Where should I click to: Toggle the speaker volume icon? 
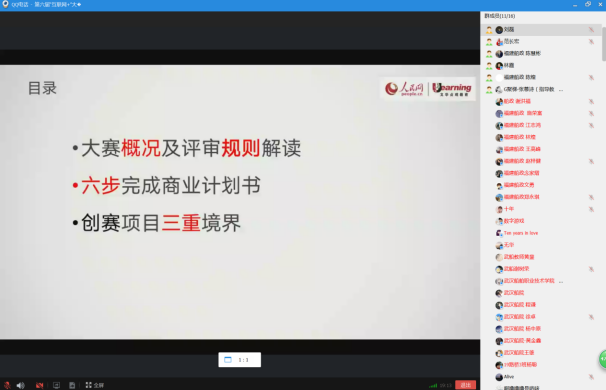tap(21, 385)
